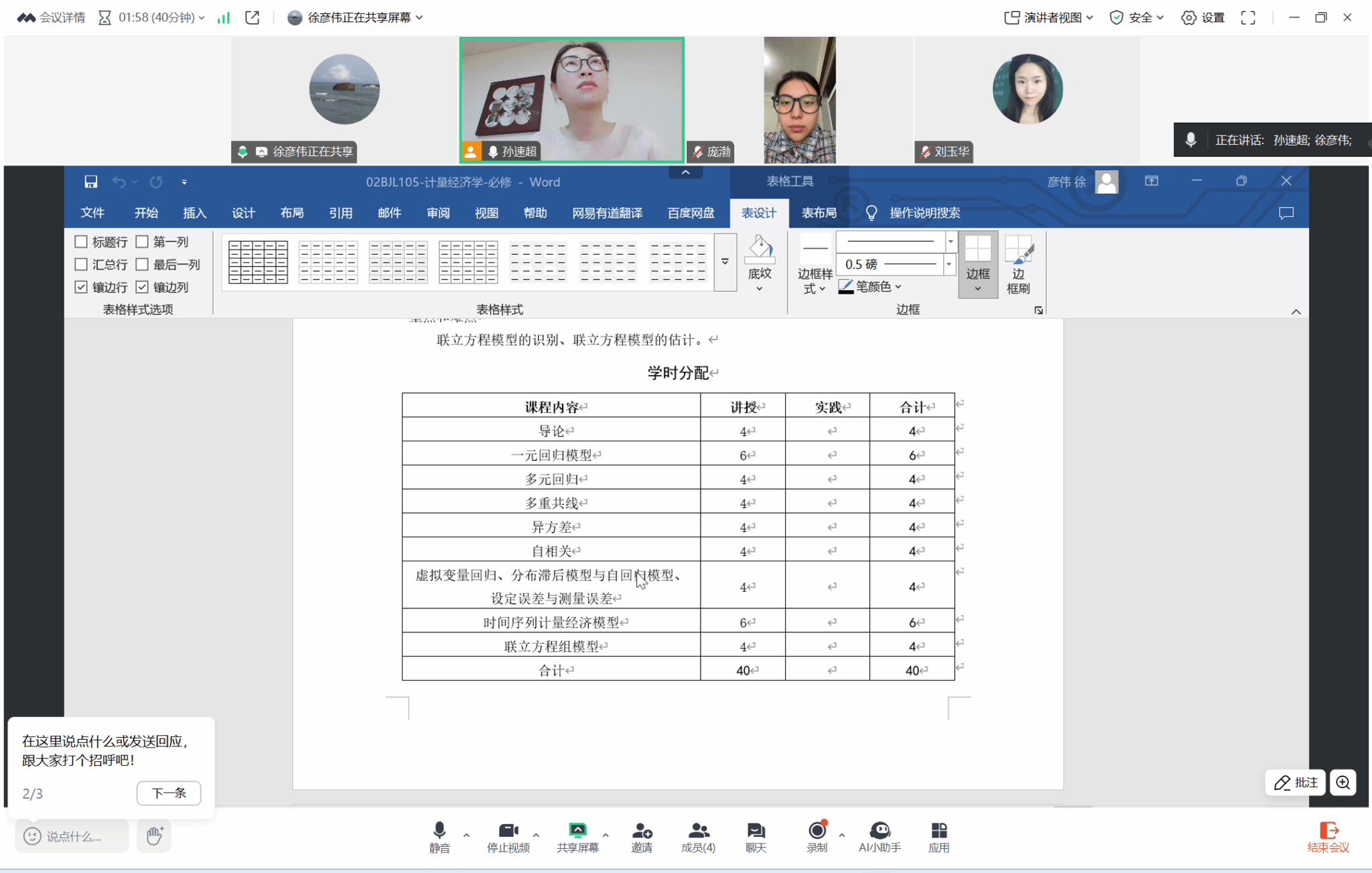Open the settings (设置) gear
This screenshot has width=1372, height=873.
(x=1203, y=18)
